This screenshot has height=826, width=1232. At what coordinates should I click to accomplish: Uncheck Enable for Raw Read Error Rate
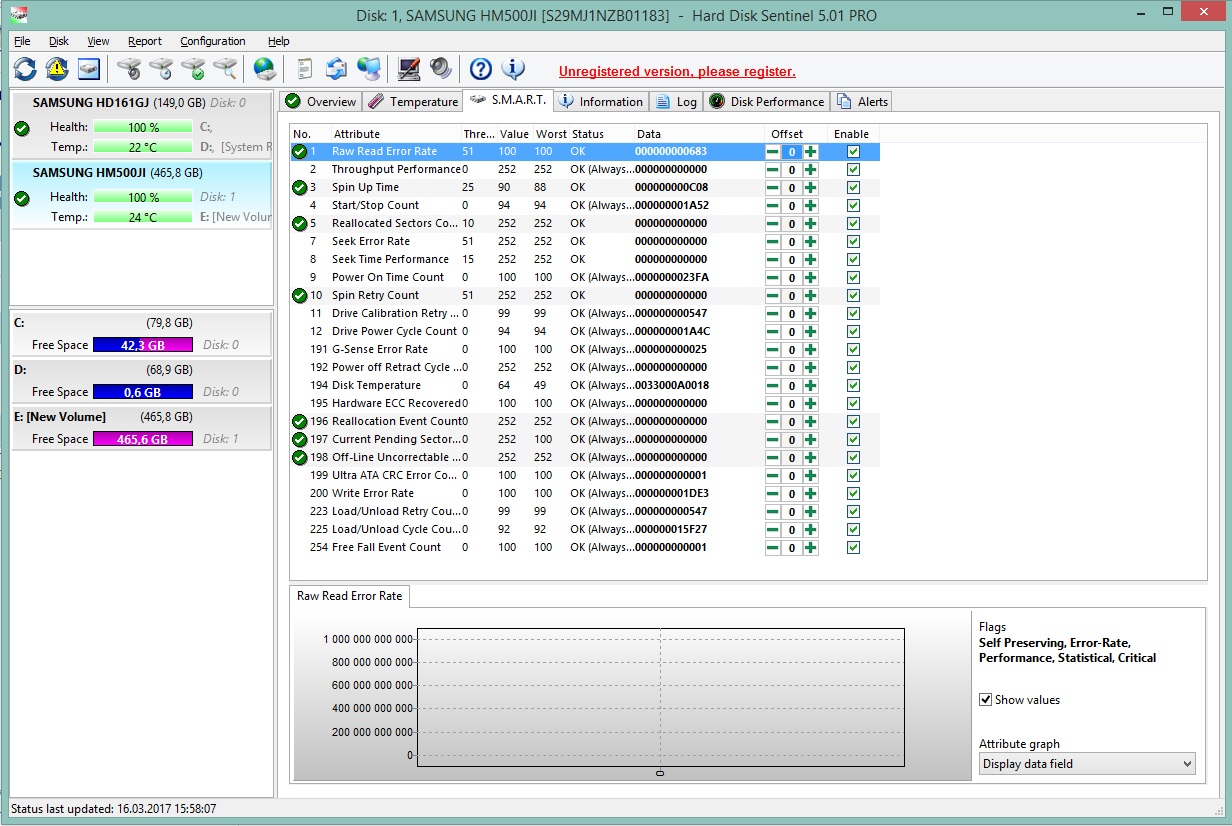pyautogui.click(x=853, y=152)
